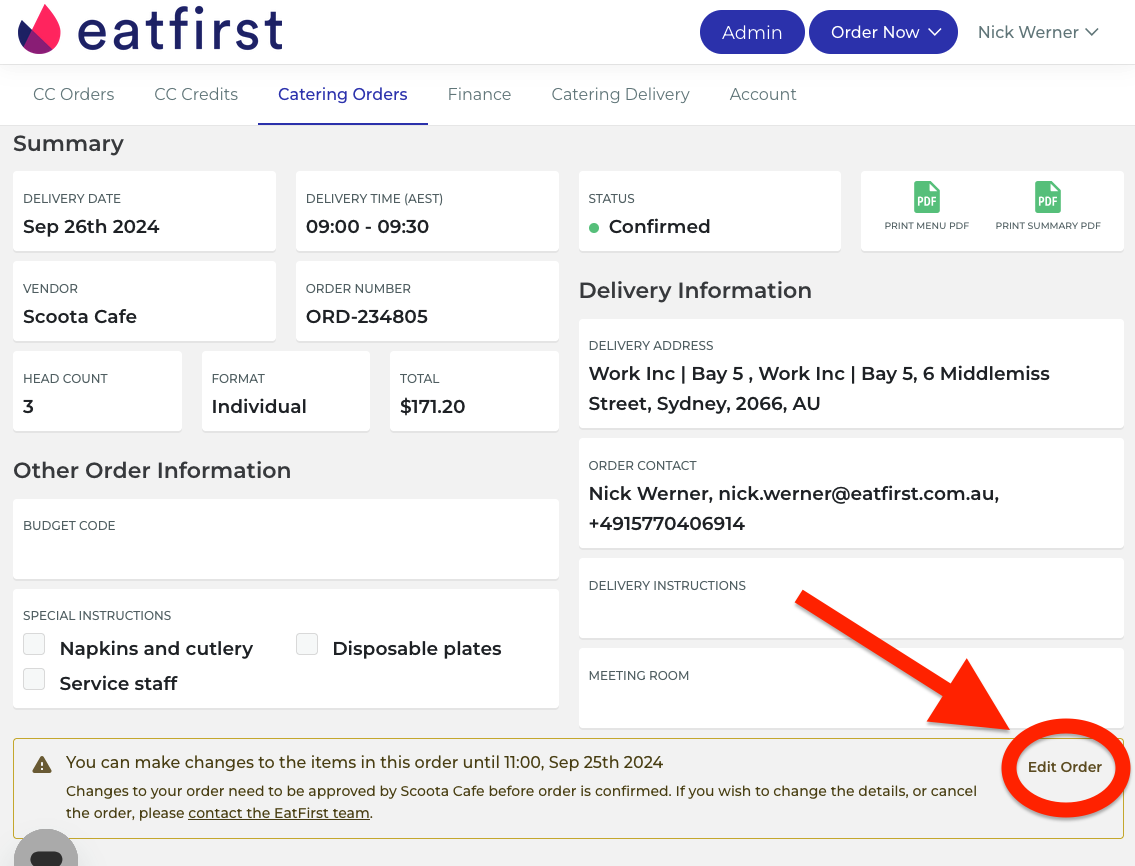Click the warning triangle icon in notice
1135x866 pixels.
pos(42,765)
